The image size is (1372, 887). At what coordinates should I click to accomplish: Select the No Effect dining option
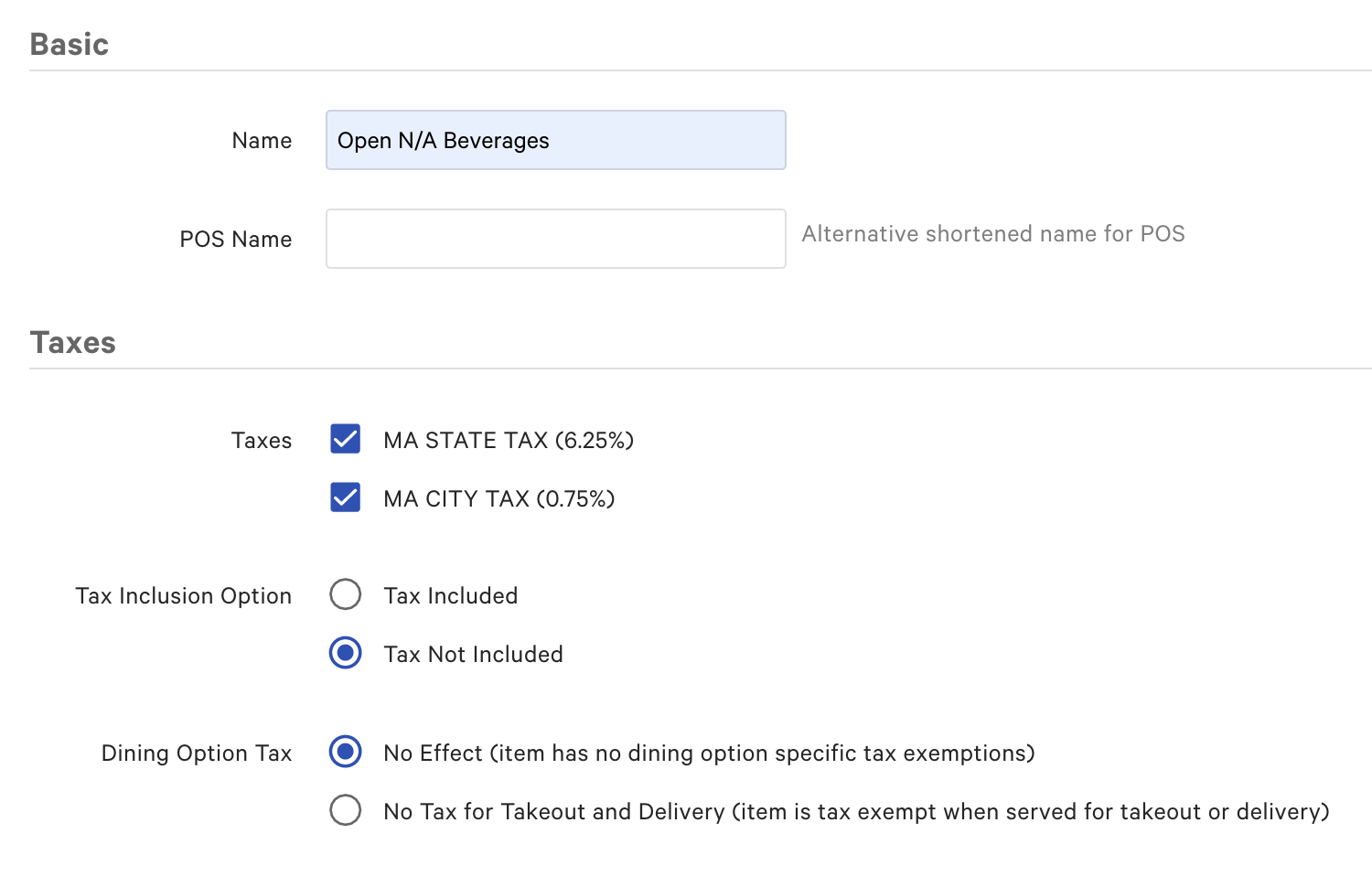345,753
